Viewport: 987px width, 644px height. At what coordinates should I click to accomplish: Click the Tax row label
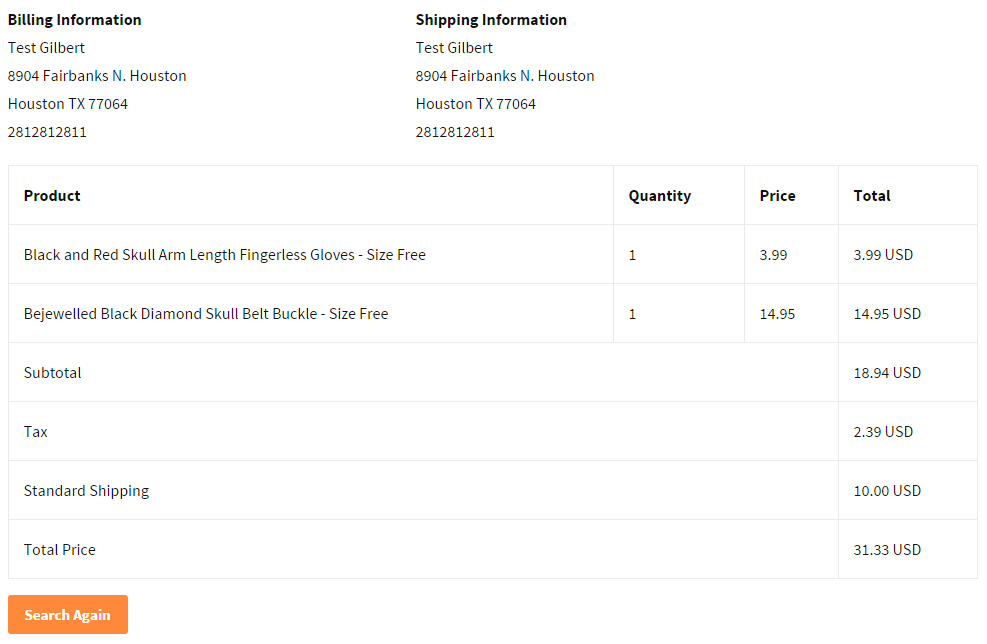click(36, 432)
